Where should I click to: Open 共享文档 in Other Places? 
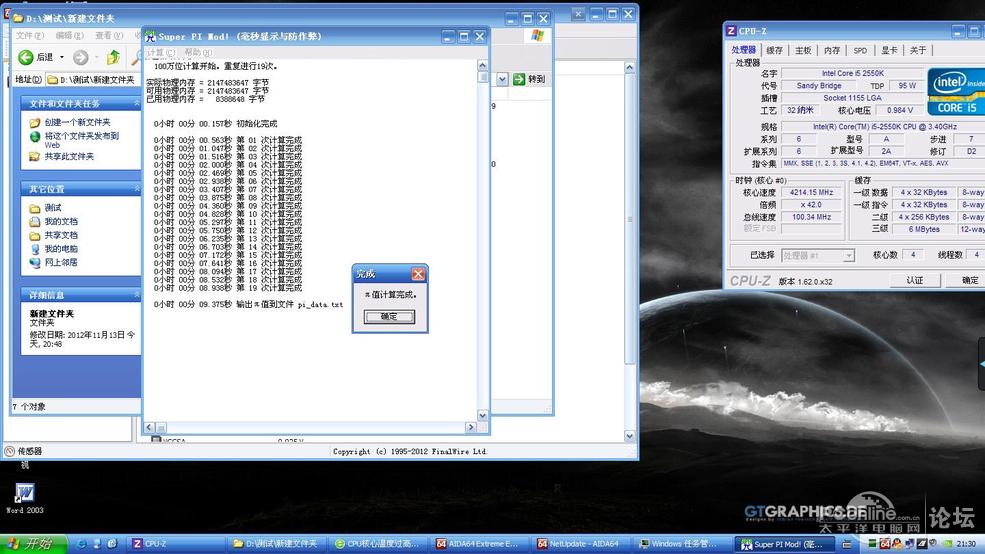(61, 236)
